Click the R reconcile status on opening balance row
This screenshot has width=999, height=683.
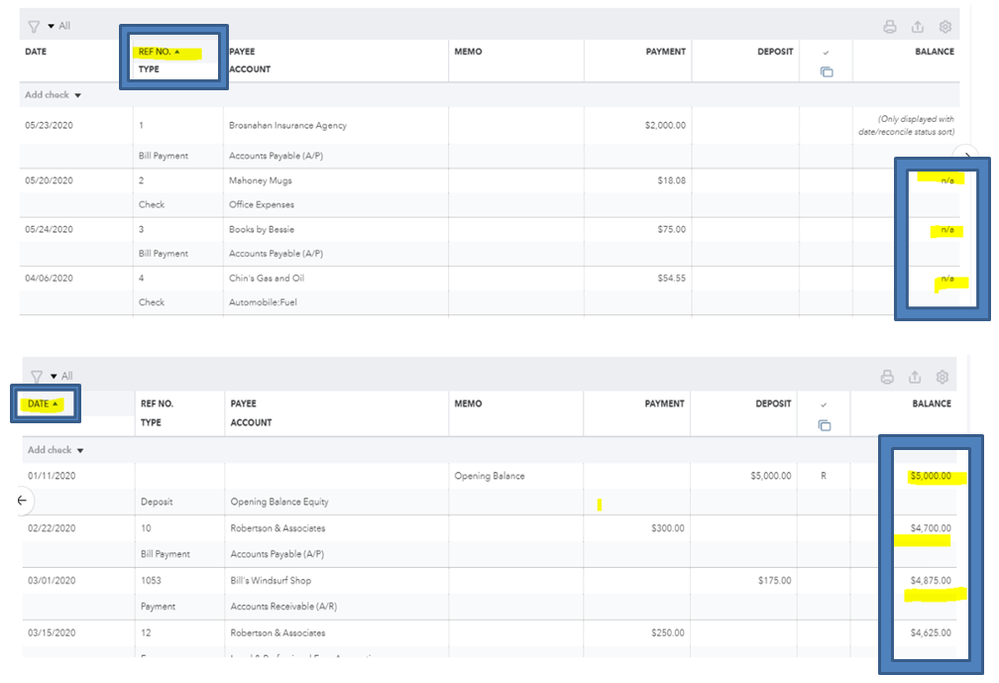[x=823, y=476]
